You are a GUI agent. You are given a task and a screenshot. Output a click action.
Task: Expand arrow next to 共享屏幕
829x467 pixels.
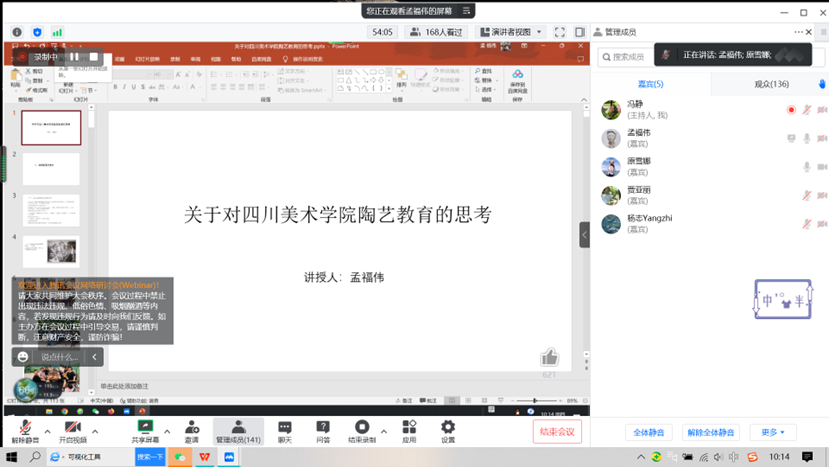pyautogui.click(x=165, y=426)
